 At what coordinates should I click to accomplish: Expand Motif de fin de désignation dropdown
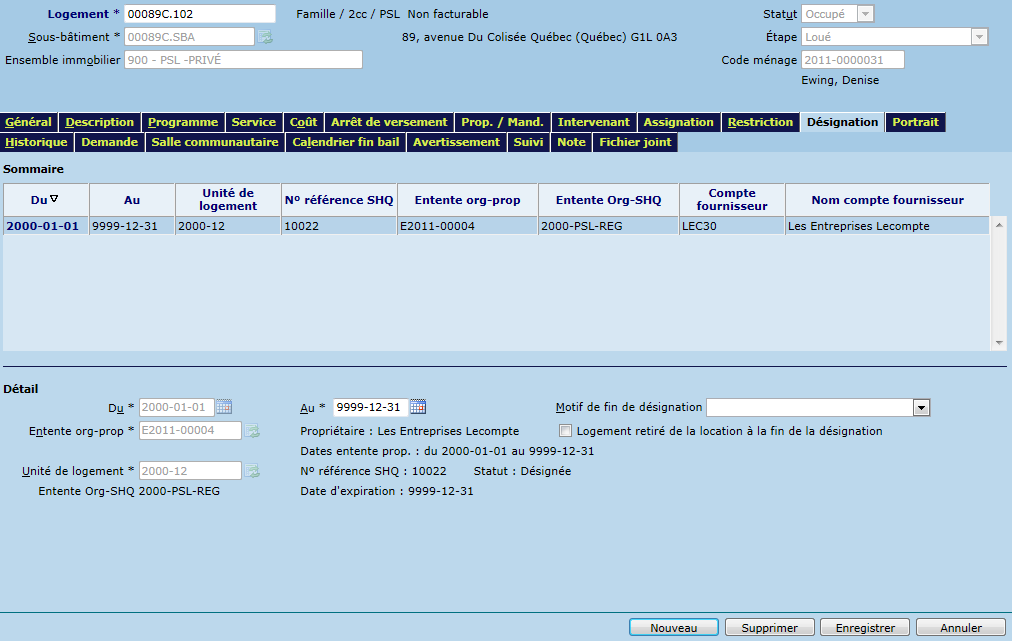[921, 408]
